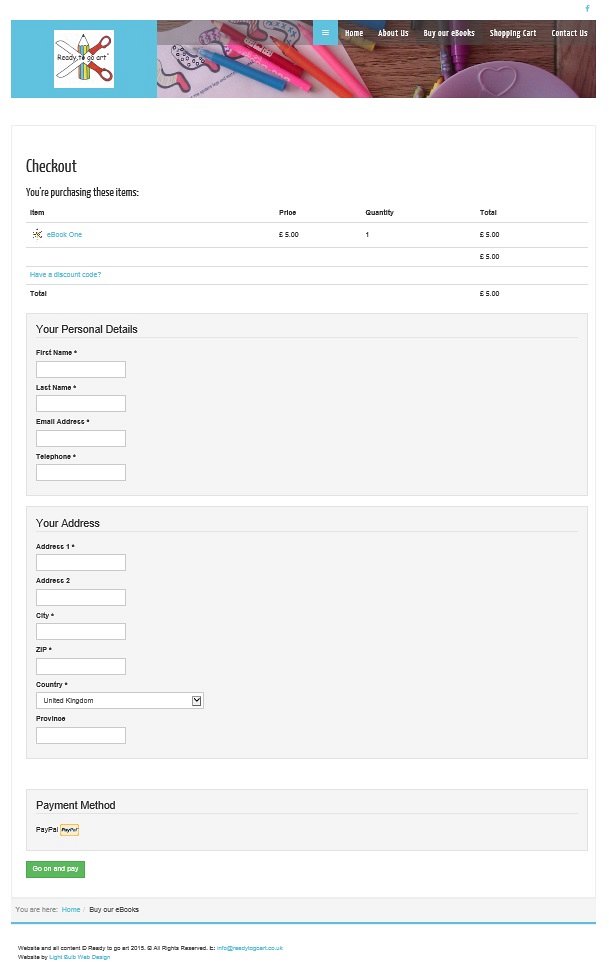609x965 pixels.
Task: Open Shopping Cart from navigation
Action: tap(513, 33)
